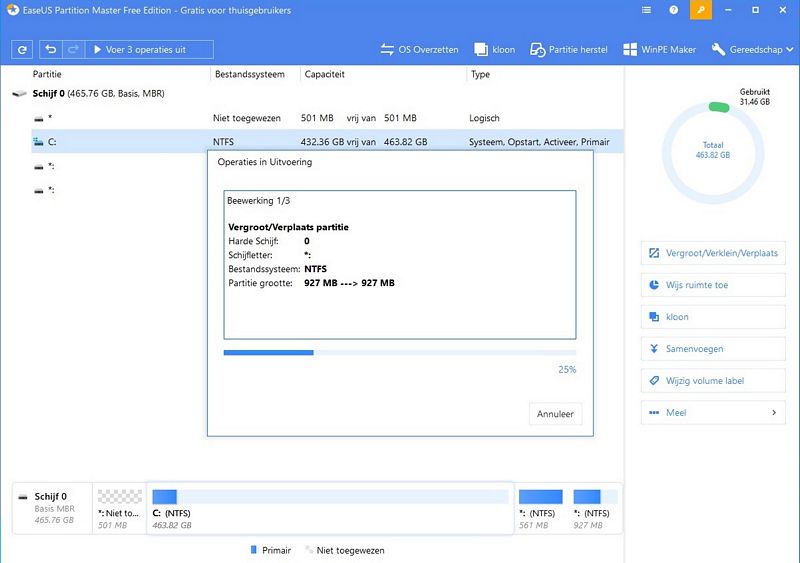
Task: Choose Samenvoegen merge action
Action: click(x=713, y=349)
